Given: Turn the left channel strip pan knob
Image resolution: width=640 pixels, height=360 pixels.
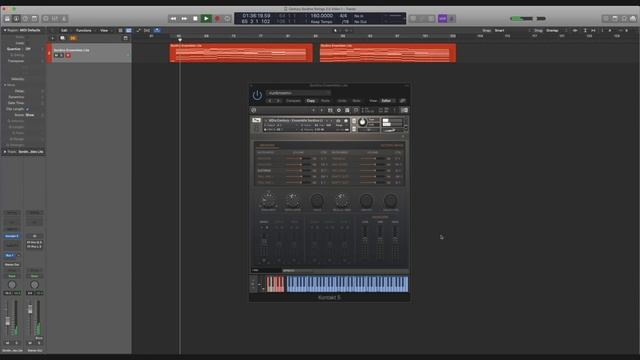Looking at the screenshot, I should point(12,285).
